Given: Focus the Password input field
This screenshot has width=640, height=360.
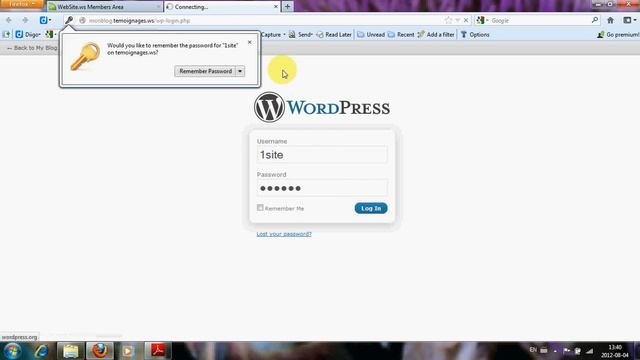Looking at the screenshot, I should (322, 188).
